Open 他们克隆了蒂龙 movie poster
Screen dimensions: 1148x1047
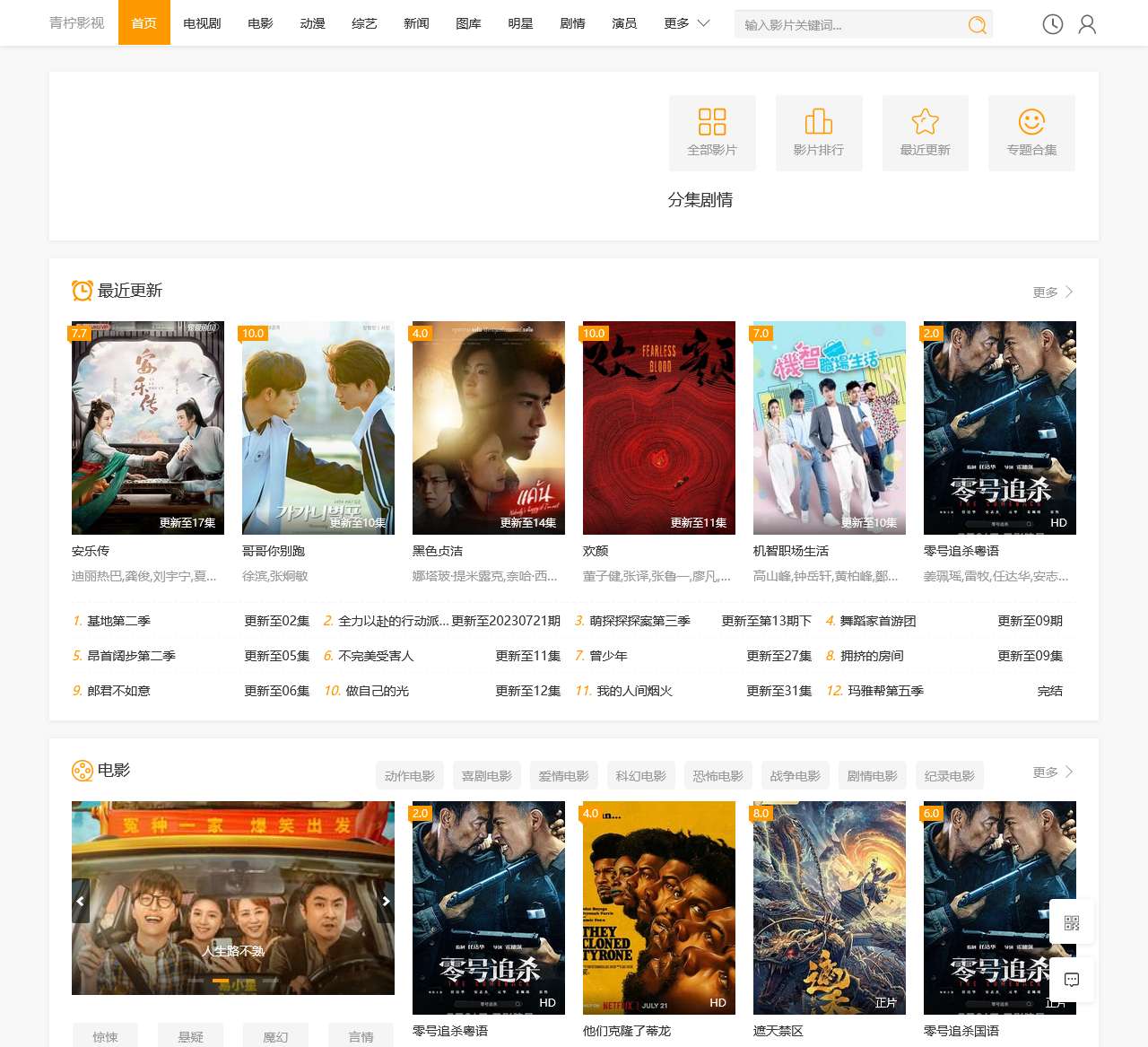tap(659, 908)
